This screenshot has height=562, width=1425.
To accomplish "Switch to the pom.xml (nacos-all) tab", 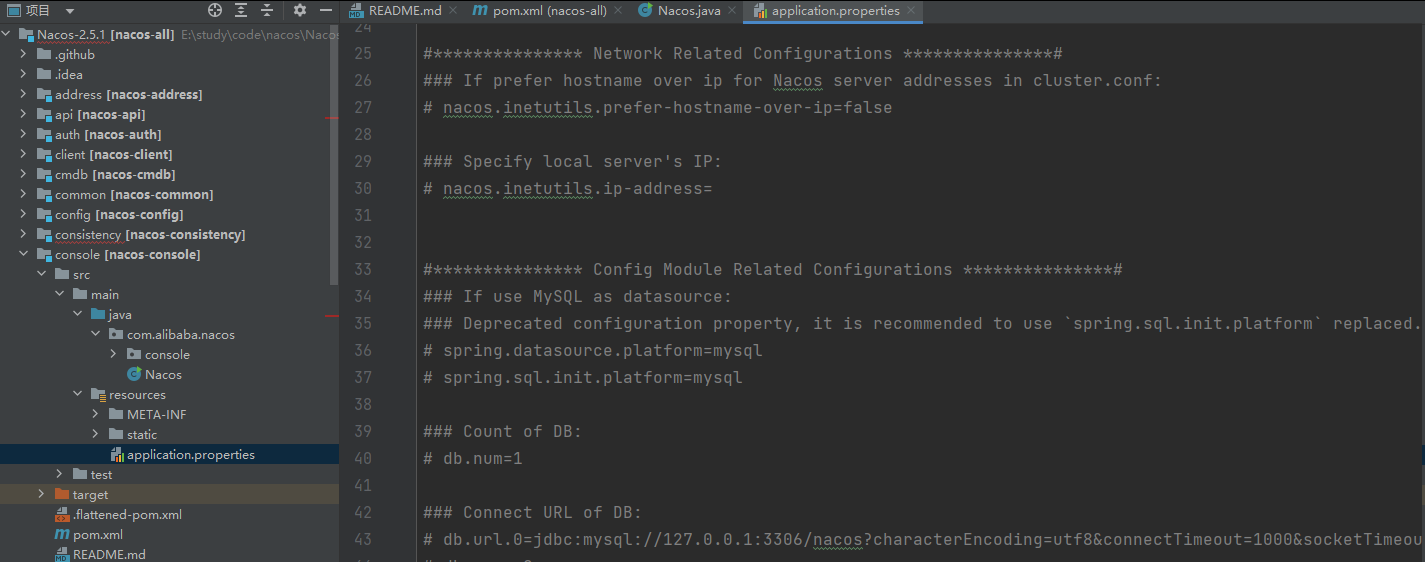I will (x=550, y=11).
